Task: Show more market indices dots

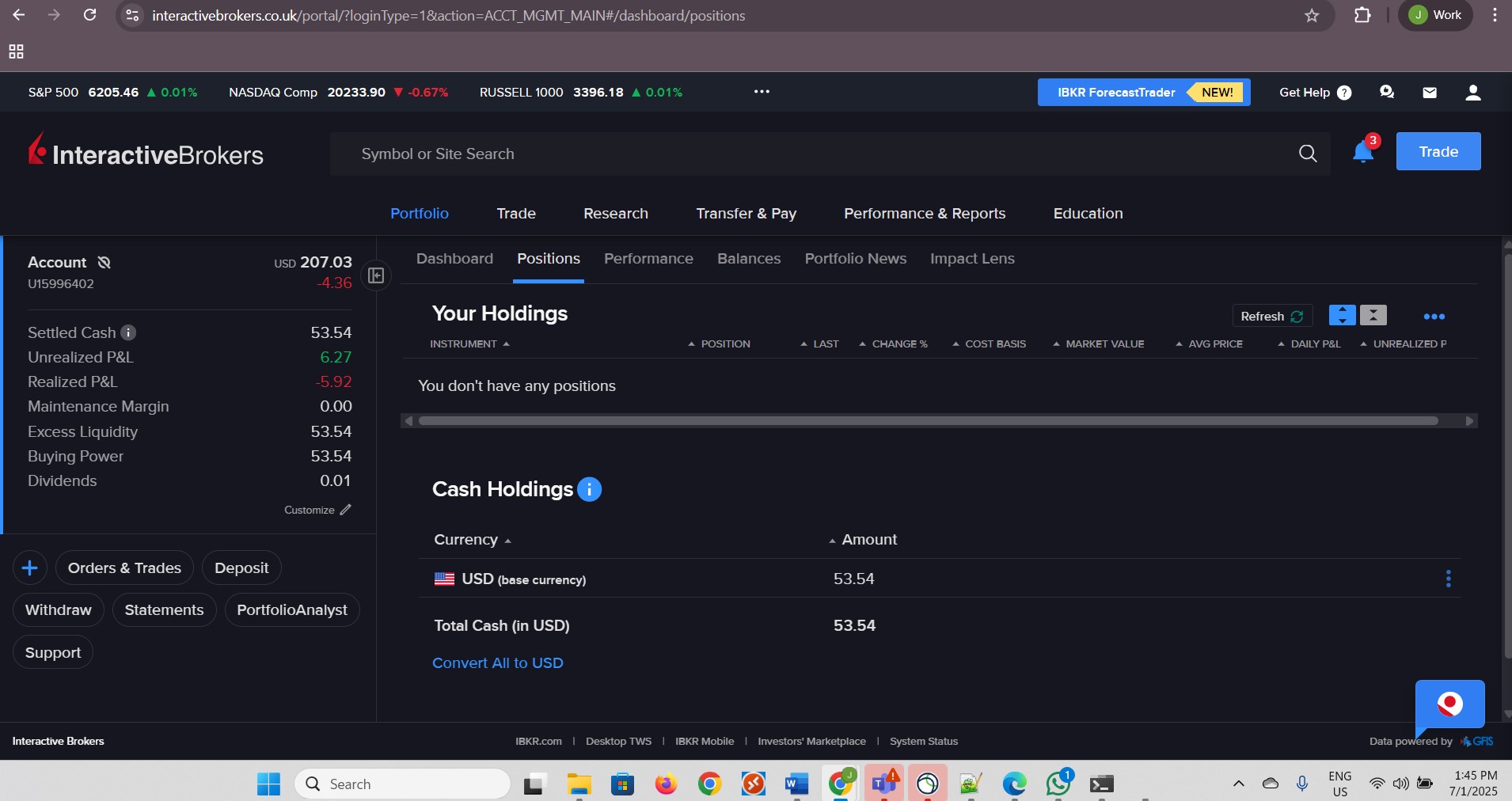Action: pos(762,92)
